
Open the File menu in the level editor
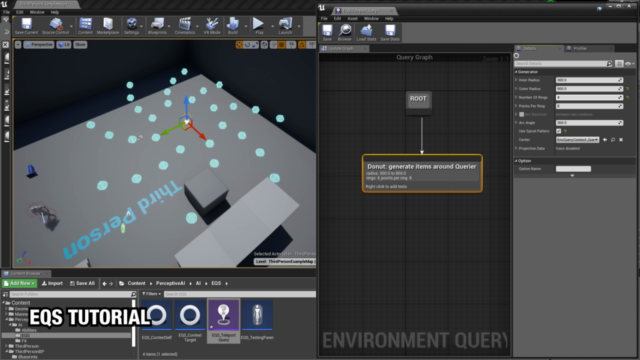pos(7,12)
